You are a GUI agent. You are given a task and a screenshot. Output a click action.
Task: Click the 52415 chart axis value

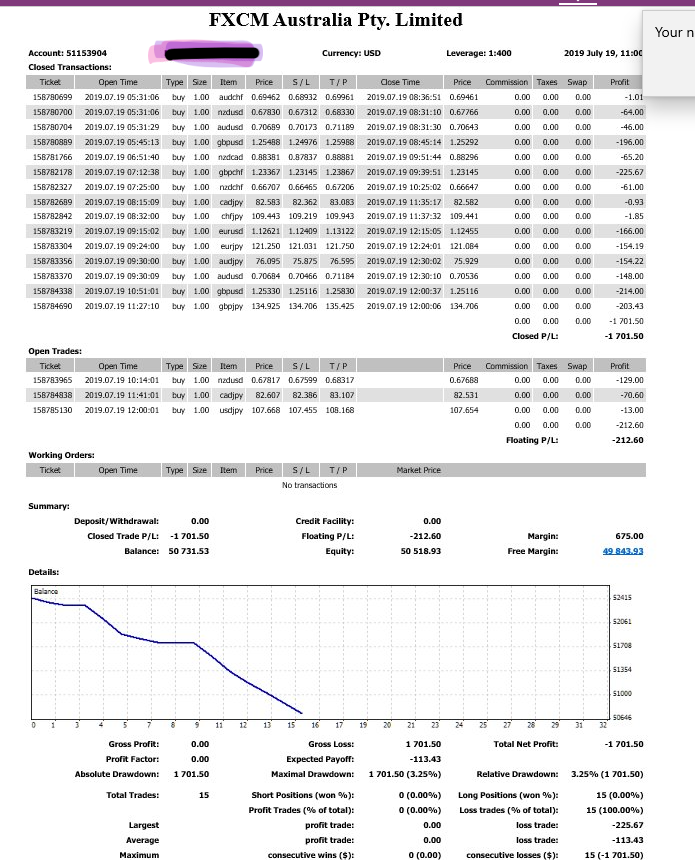click(622, 597)
